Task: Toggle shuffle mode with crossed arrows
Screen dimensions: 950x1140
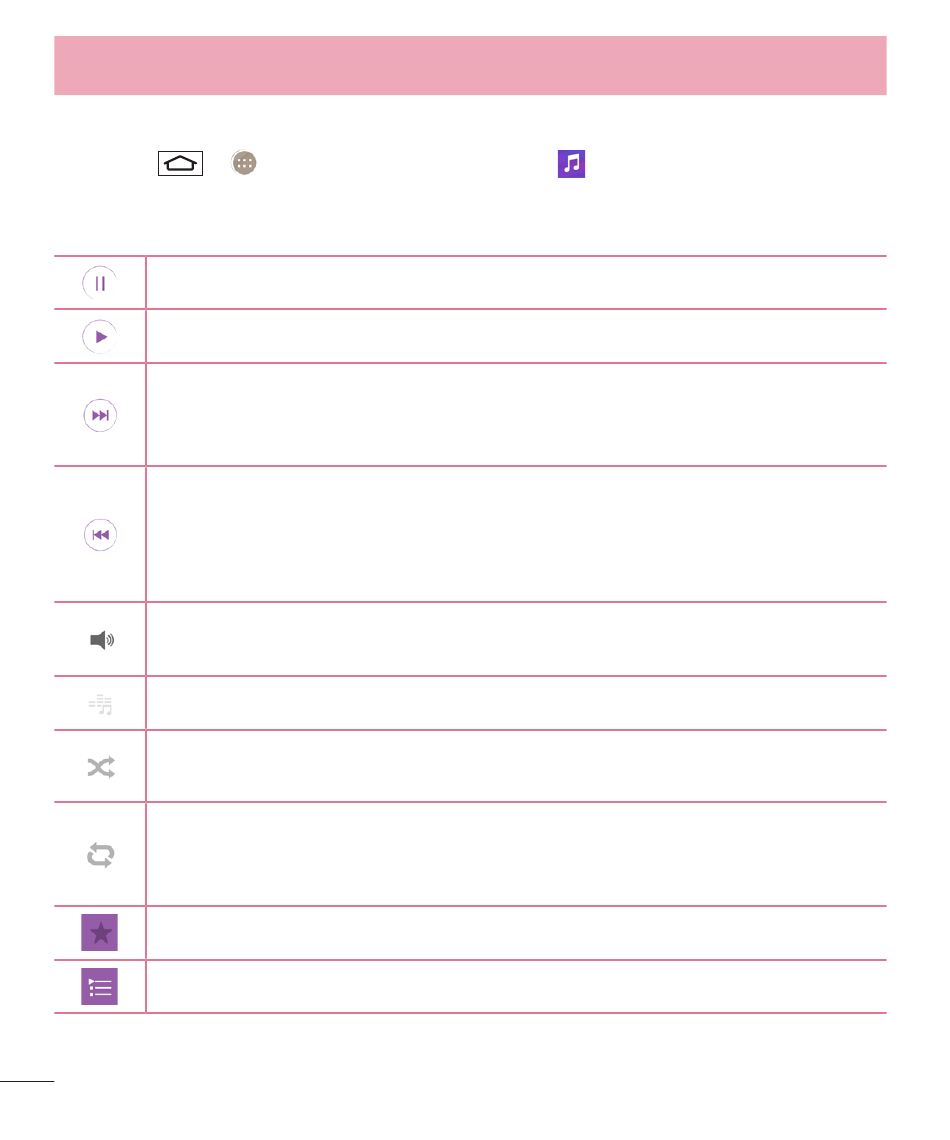Action: coord(101,767)
